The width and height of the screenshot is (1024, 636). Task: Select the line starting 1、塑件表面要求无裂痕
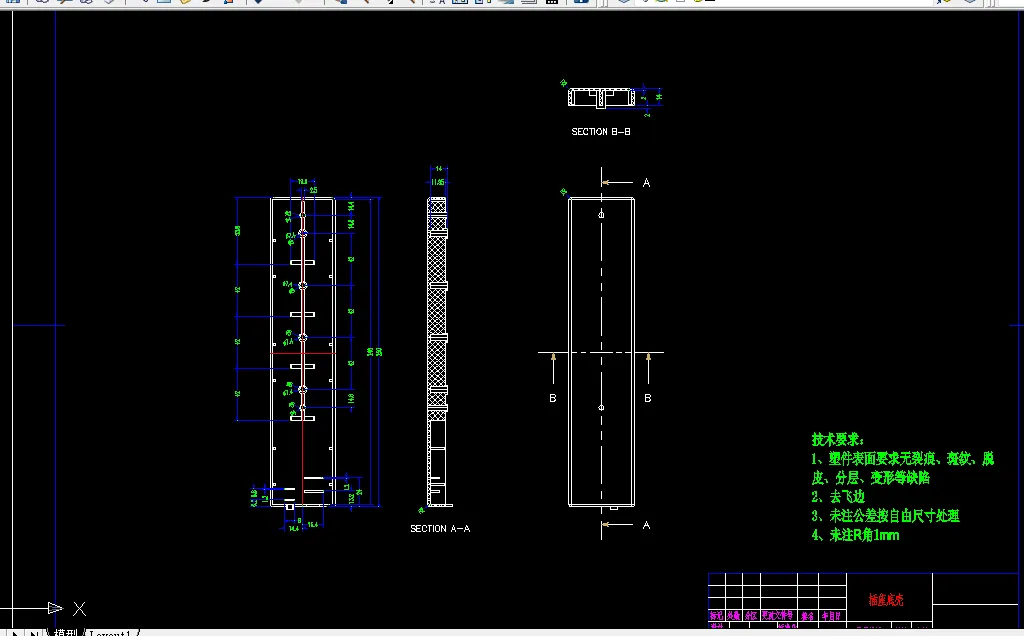[903, 458]
